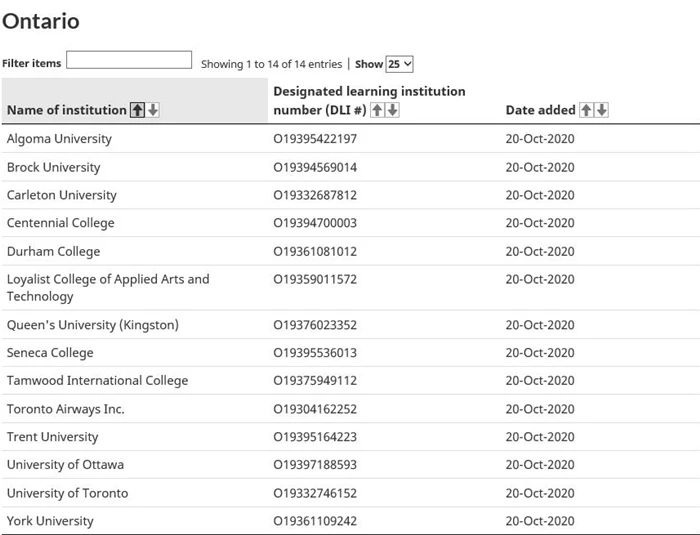The width and height of the screenshot is (700, 535).
Task: Select Durham College row name
Action: click(x=54, y=251)
